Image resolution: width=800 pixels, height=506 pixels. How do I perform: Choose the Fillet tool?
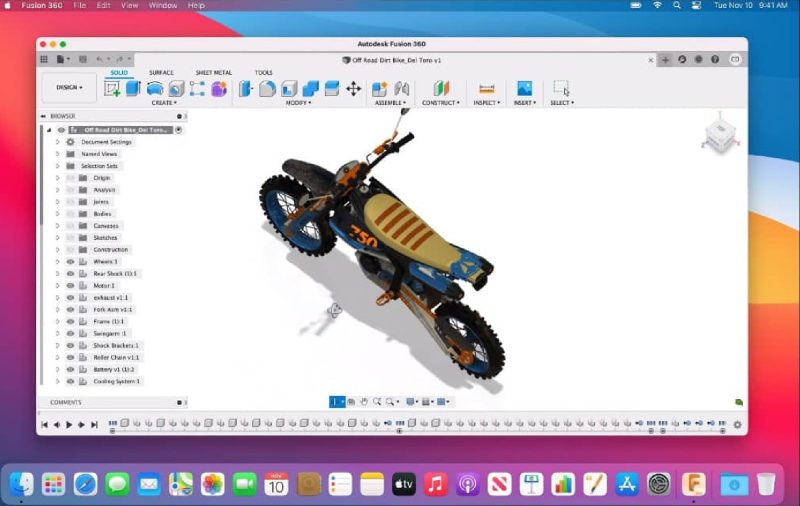tap(267, 89)
